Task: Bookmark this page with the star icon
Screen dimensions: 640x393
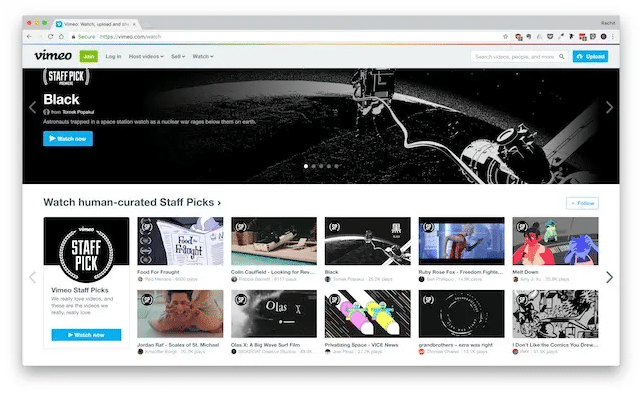Action: coord(505,36)
